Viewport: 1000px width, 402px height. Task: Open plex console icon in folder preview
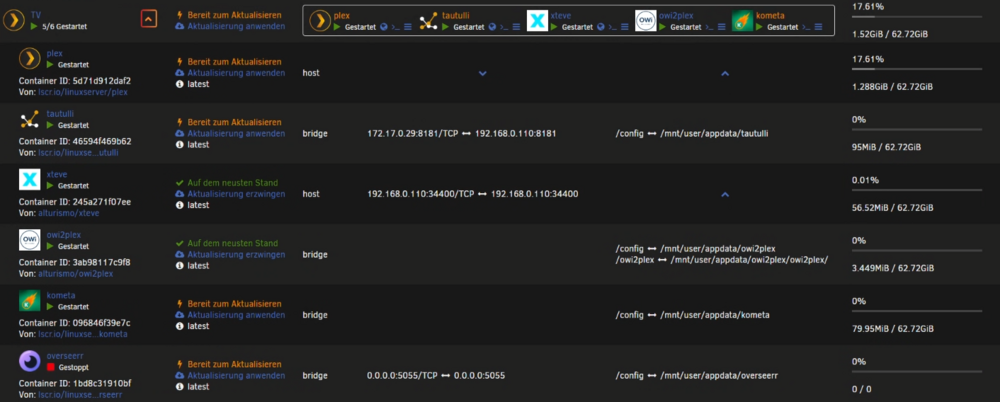pyautogui.click(x=395, y=27)
